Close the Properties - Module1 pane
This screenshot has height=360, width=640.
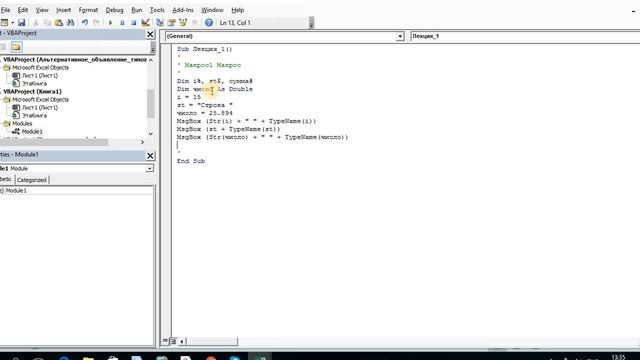click(x=150, y=156)
